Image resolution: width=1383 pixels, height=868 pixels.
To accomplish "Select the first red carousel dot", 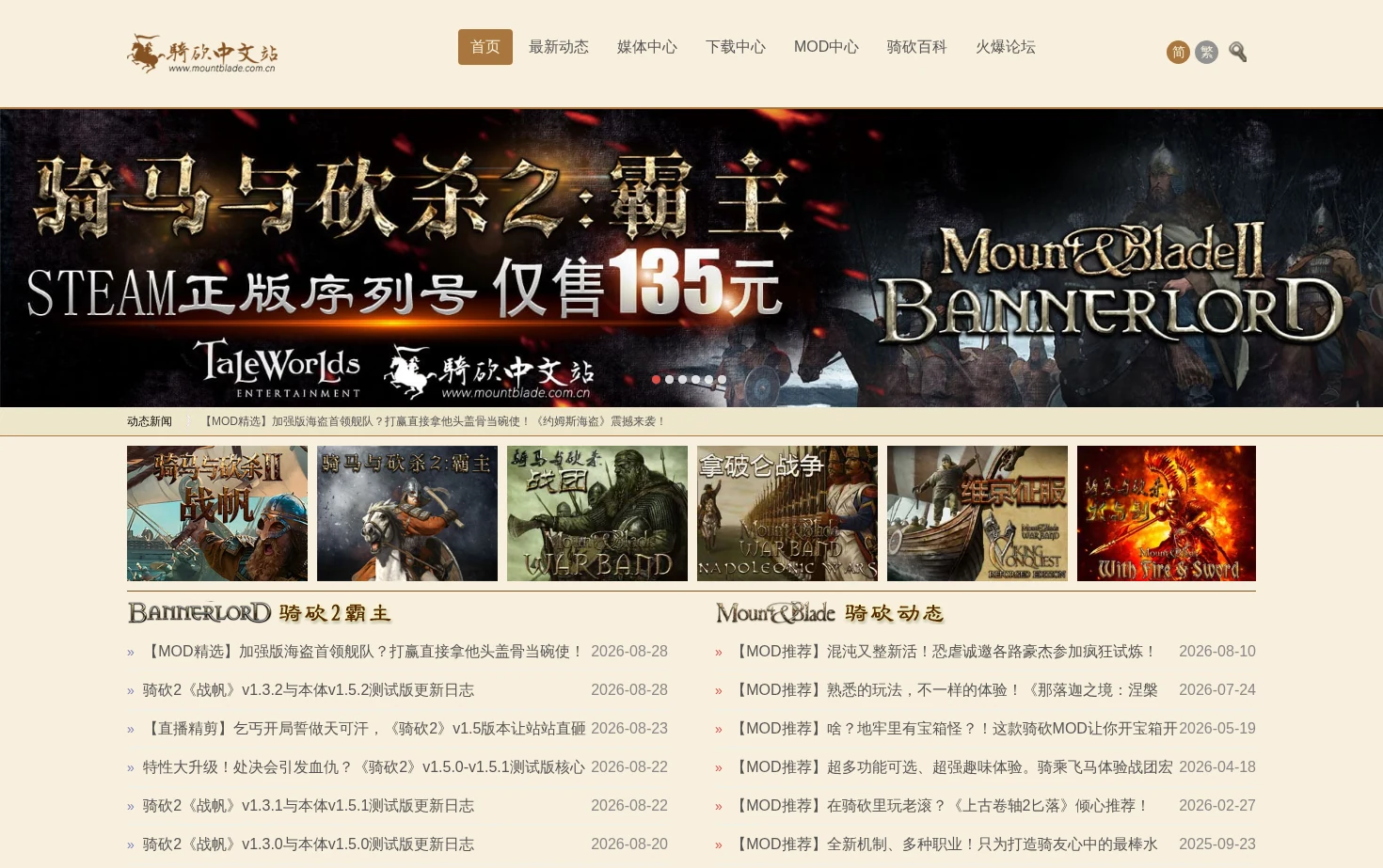I will point(656,380).
